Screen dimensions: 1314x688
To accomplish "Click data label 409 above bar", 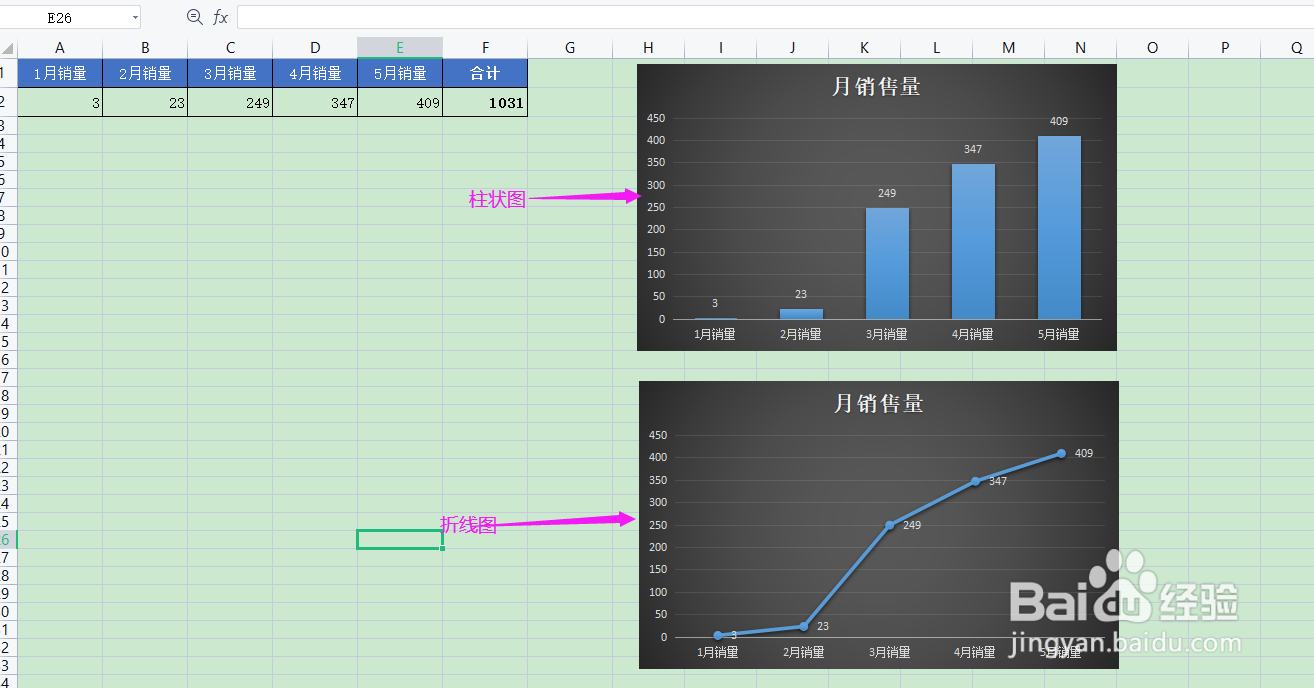I will click(1059, 121).
